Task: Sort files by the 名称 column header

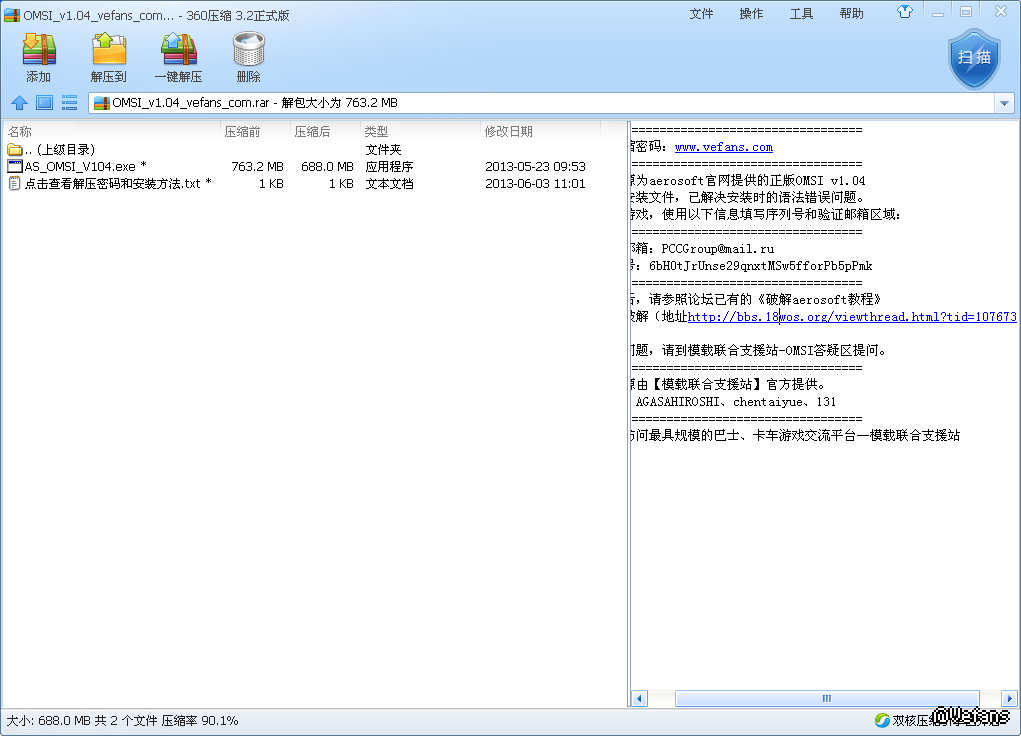Action: [x=112, y=132]
